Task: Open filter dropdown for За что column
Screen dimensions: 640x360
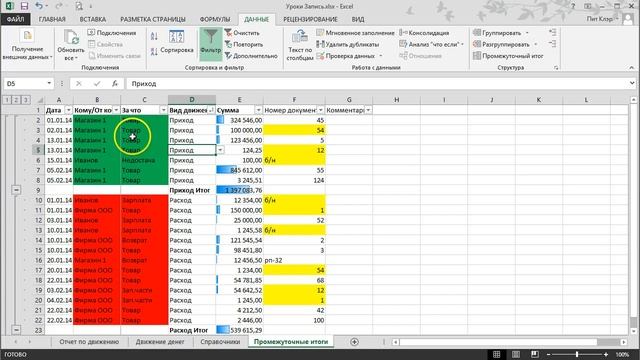Action: tap(163, 110)
